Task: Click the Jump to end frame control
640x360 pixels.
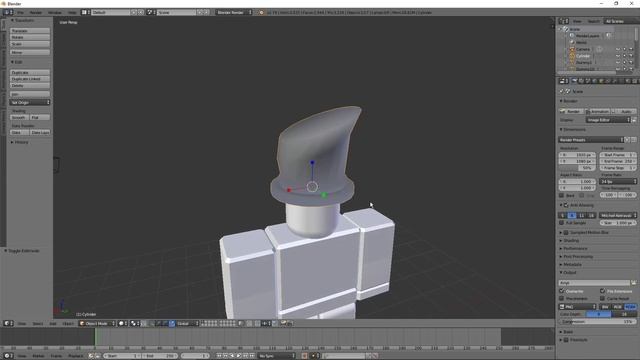Action: coord(252,356)
